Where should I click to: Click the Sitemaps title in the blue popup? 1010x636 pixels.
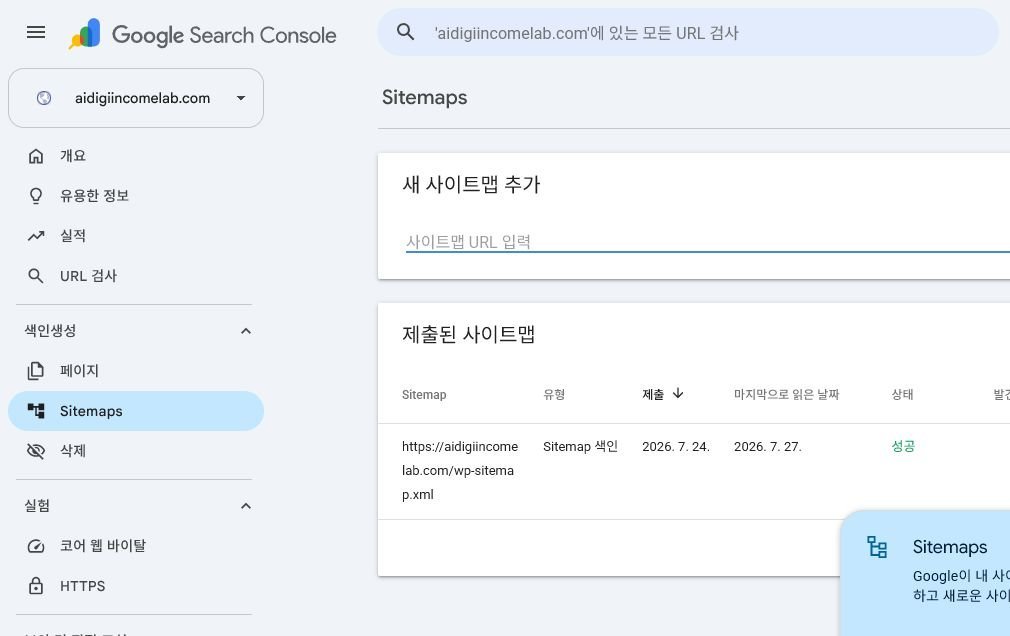pyautogui.click(x=949, y=547)
